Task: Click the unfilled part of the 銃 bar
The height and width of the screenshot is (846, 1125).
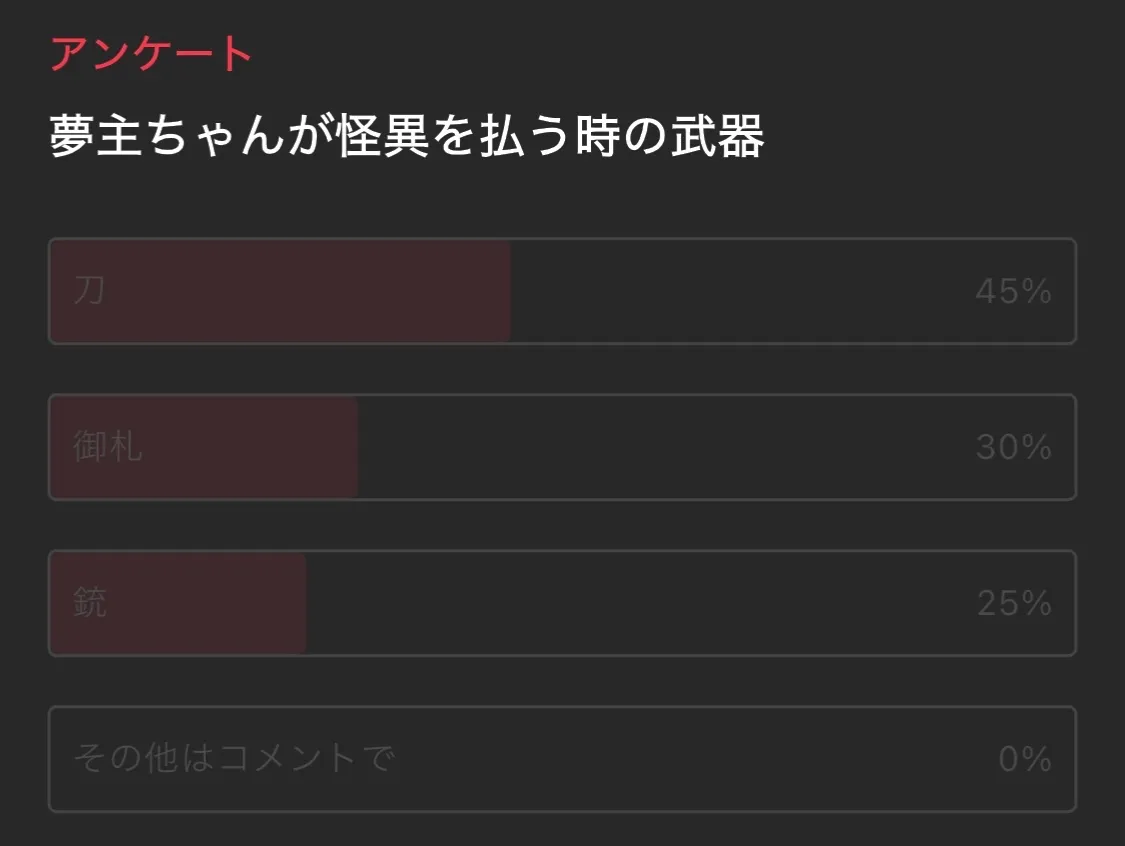Action: pyautogui.click(x=640, y=603)
